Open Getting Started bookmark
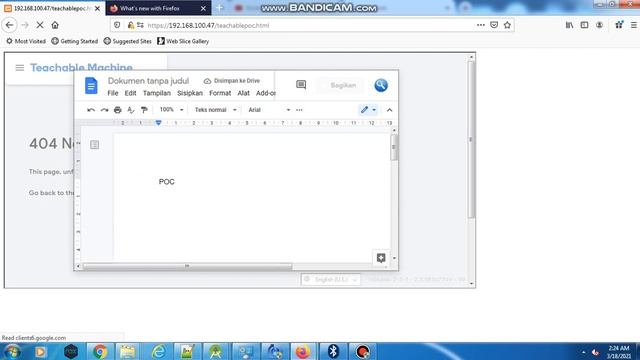This screenshot has height=360, width=640. [x=75, y=41]
